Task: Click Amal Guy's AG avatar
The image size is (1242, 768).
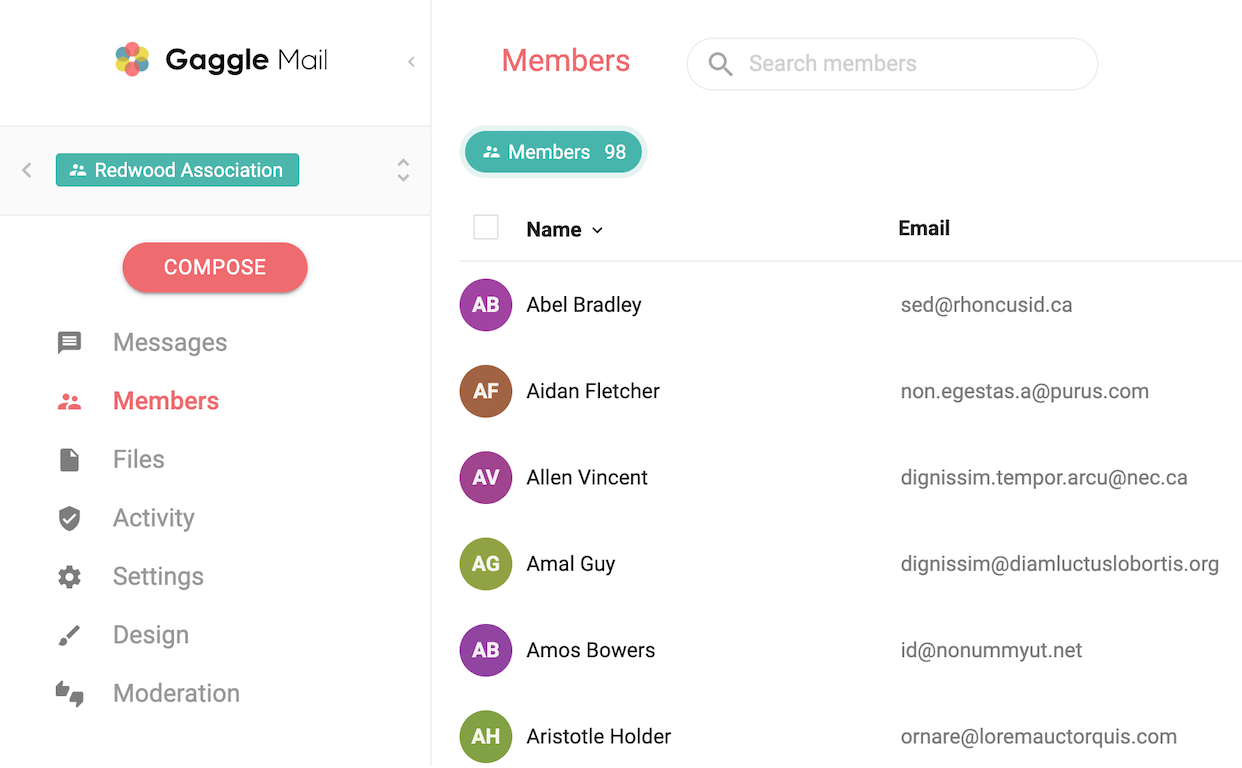Action: coord(486,564)
